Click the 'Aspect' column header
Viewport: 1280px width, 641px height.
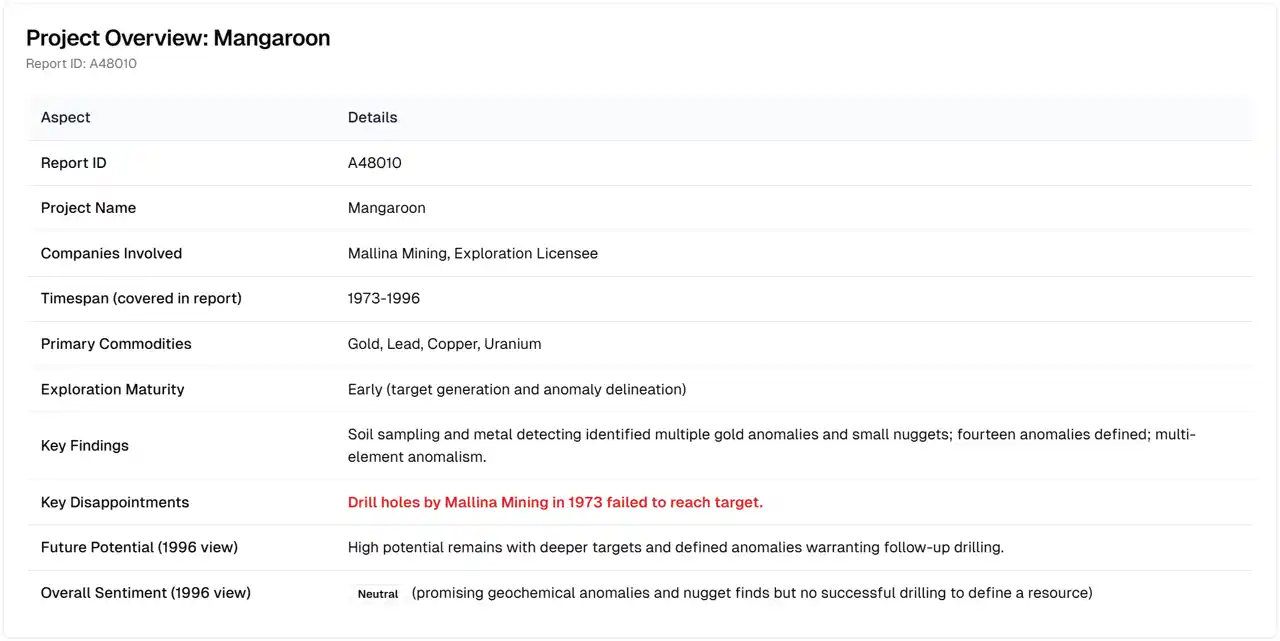pyautogui.click(x=66, y=117)
